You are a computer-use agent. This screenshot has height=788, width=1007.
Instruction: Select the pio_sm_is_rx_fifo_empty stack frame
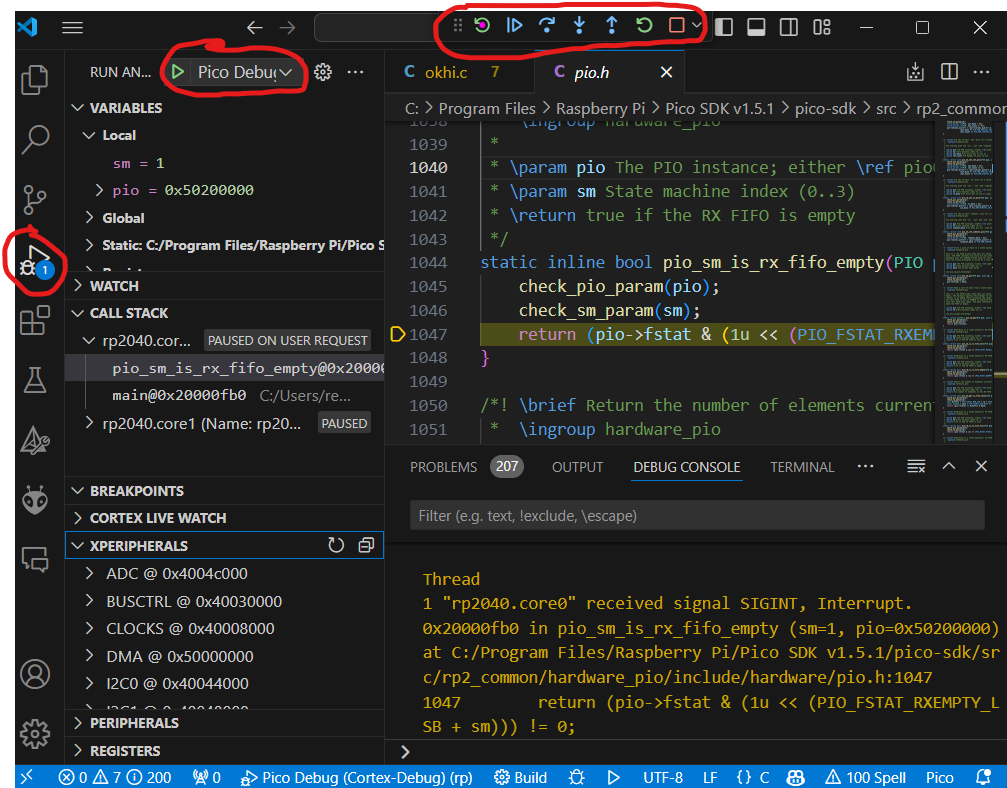click(x=225, y=368)
